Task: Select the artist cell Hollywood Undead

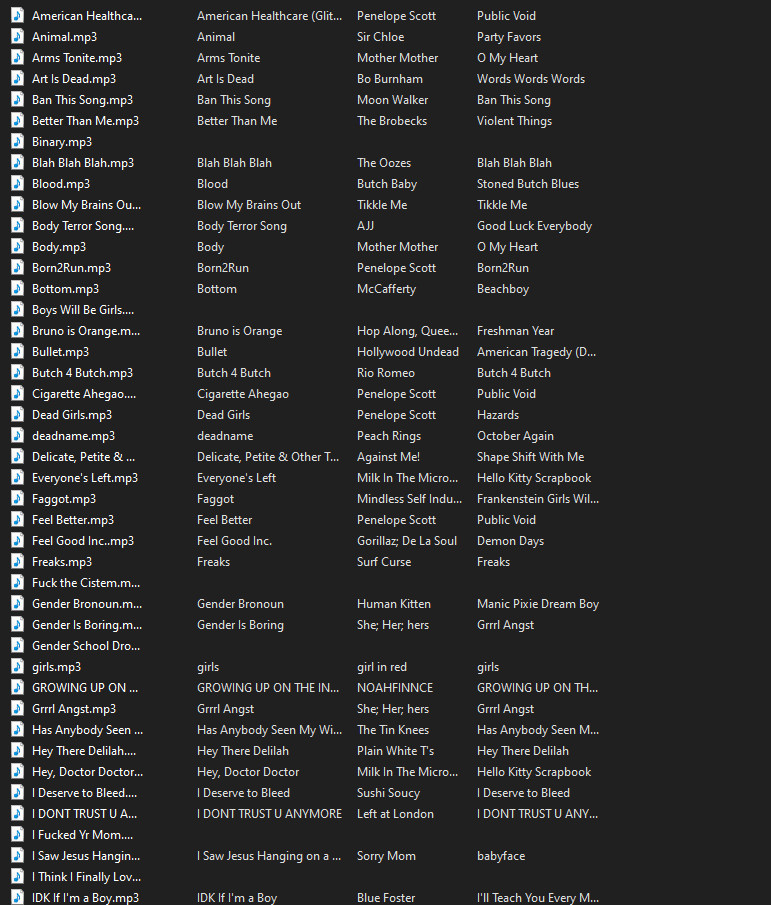Action: (407, 351)
